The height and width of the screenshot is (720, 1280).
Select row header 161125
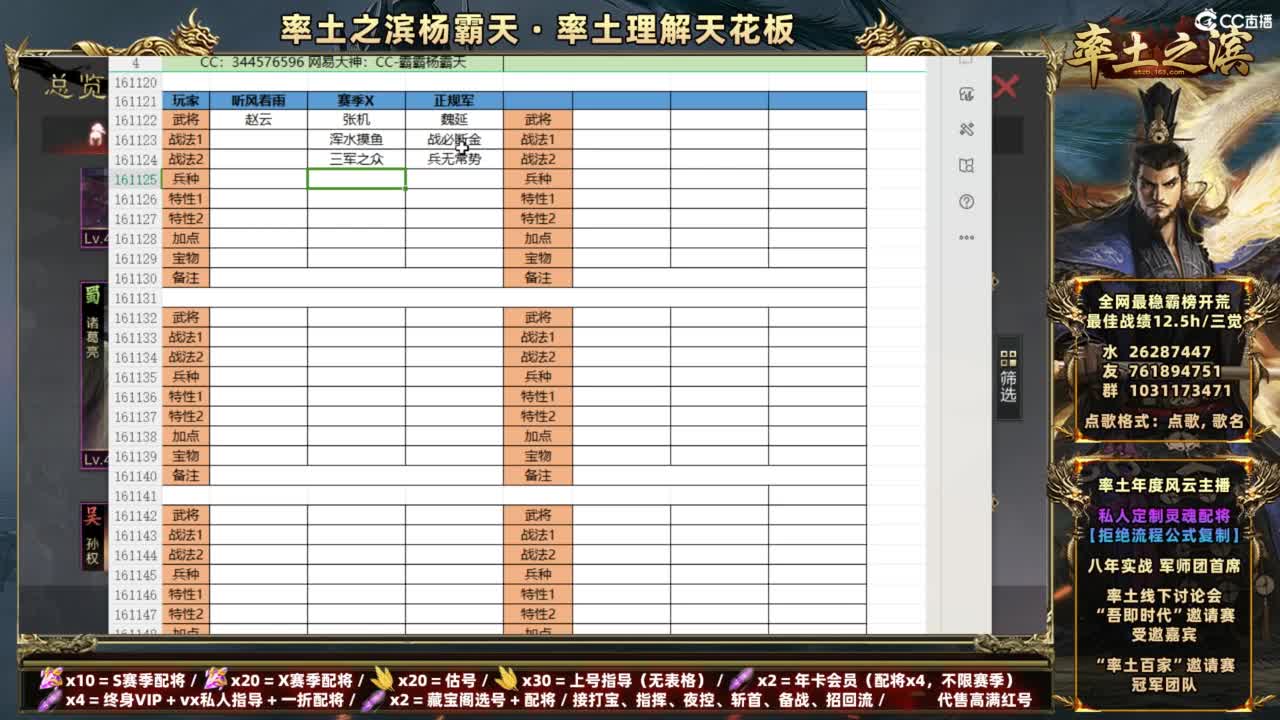[x=135, y=179]
